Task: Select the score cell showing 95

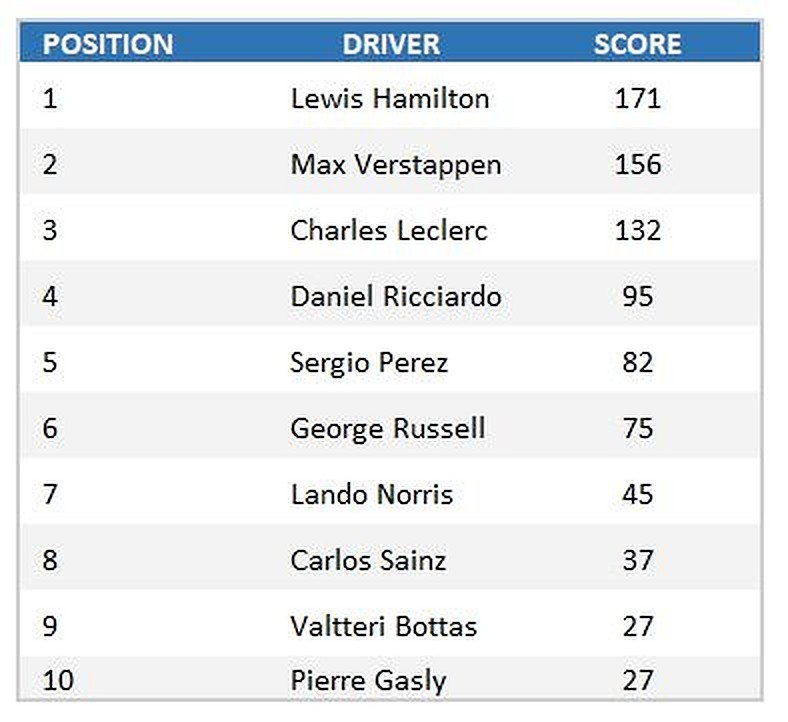Action: pos(638,297)
